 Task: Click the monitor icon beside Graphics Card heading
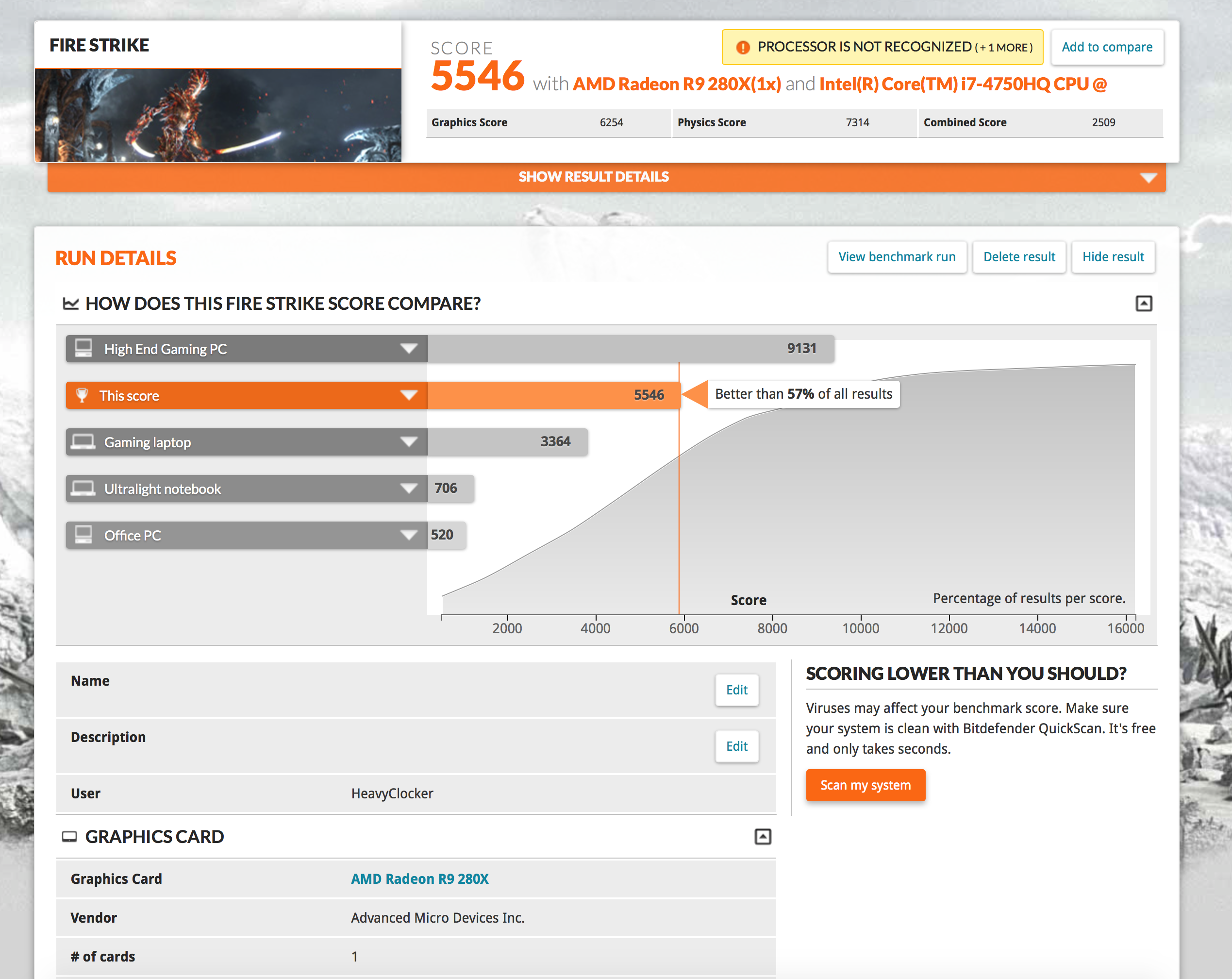[x=69, y=837]
